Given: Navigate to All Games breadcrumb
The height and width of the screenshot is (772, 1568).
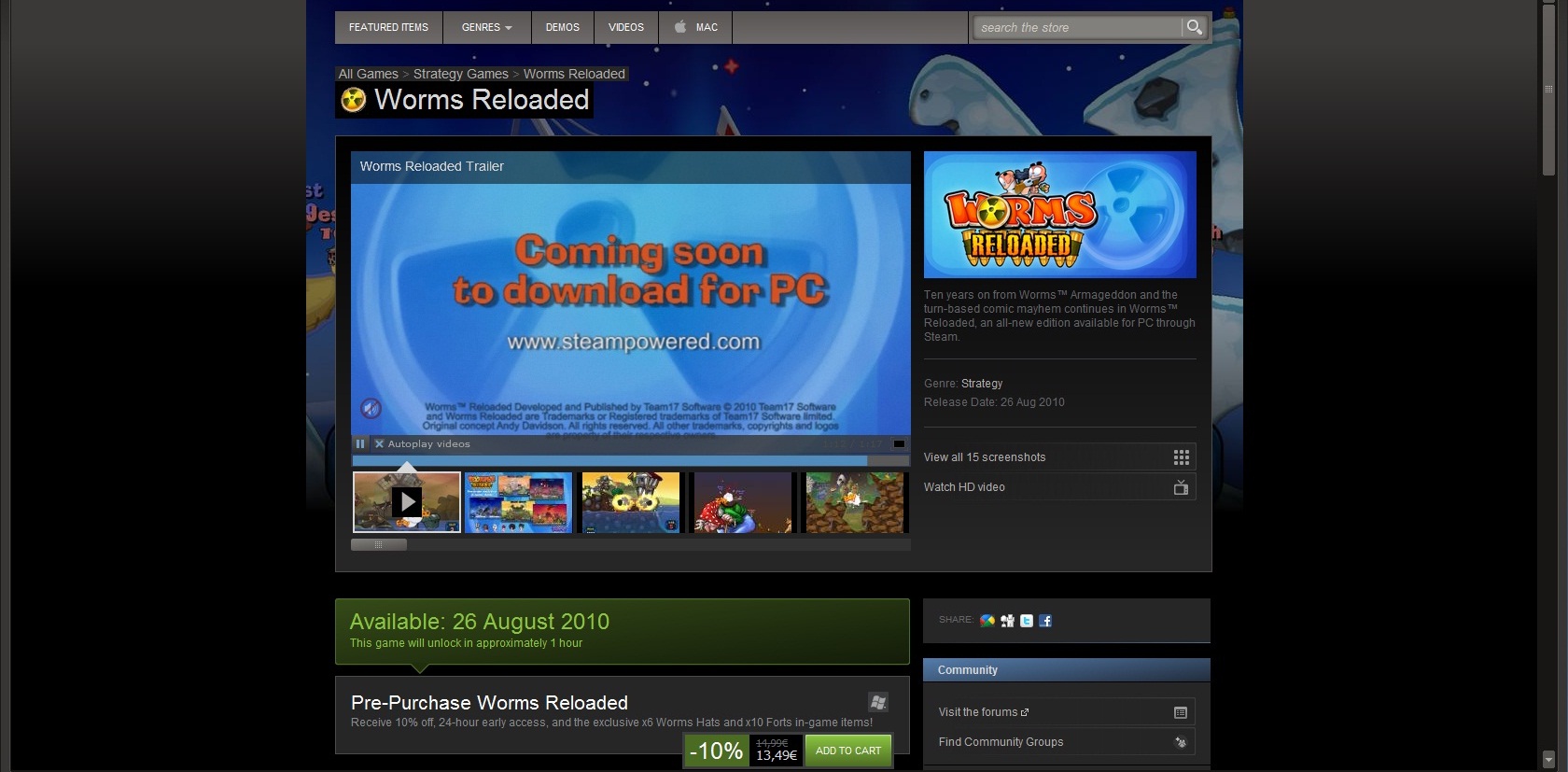Looking at the screenshot, I should coord(368,74).
